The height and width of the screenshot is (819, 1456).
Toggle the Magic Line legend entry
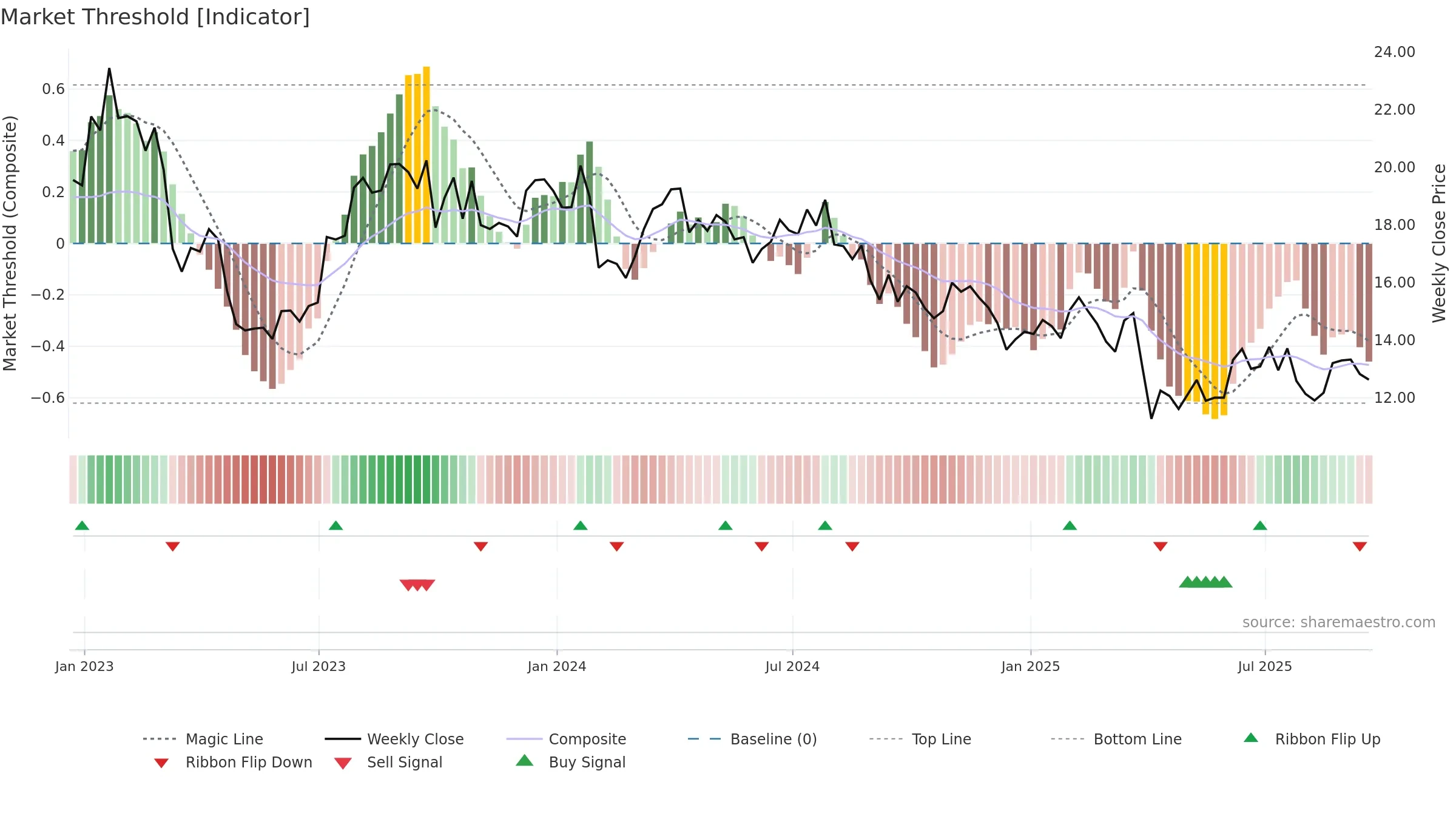pyautogui.click(x=203, y=739)
